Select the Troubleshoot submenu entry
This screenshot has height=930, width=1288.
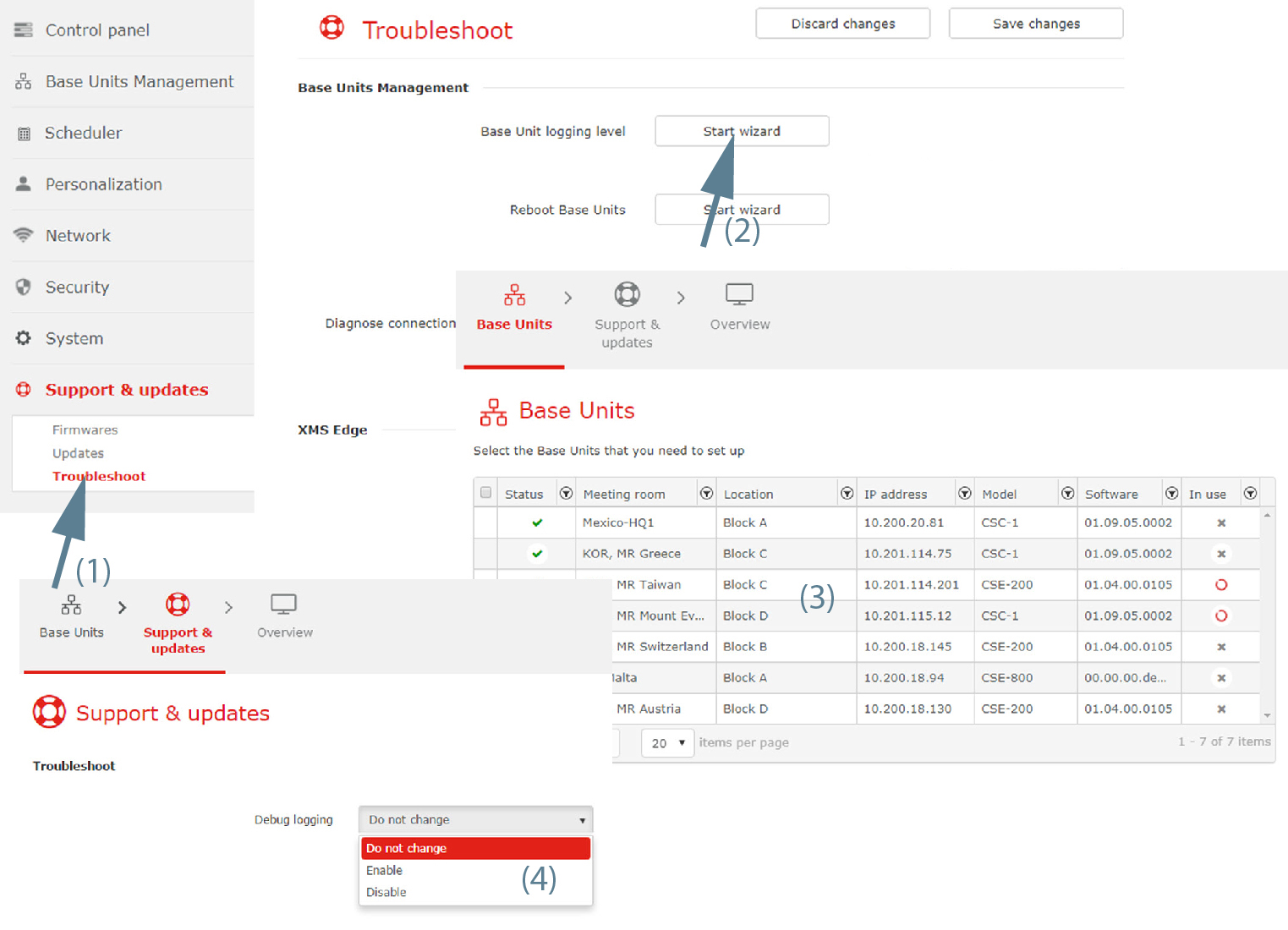click(x=99, y=476)
